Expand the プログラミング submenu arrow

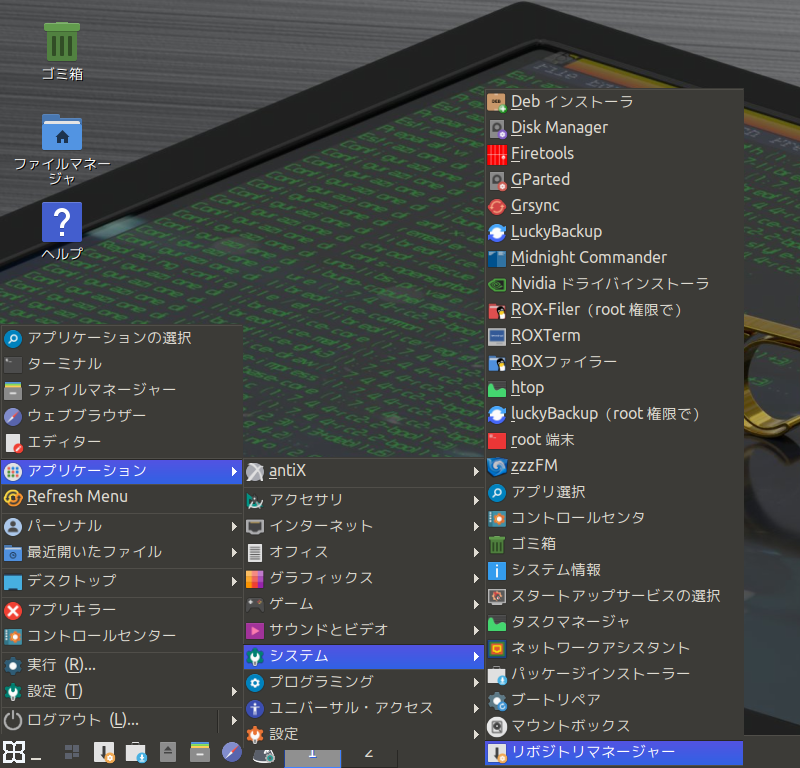[x=476, y=682]
